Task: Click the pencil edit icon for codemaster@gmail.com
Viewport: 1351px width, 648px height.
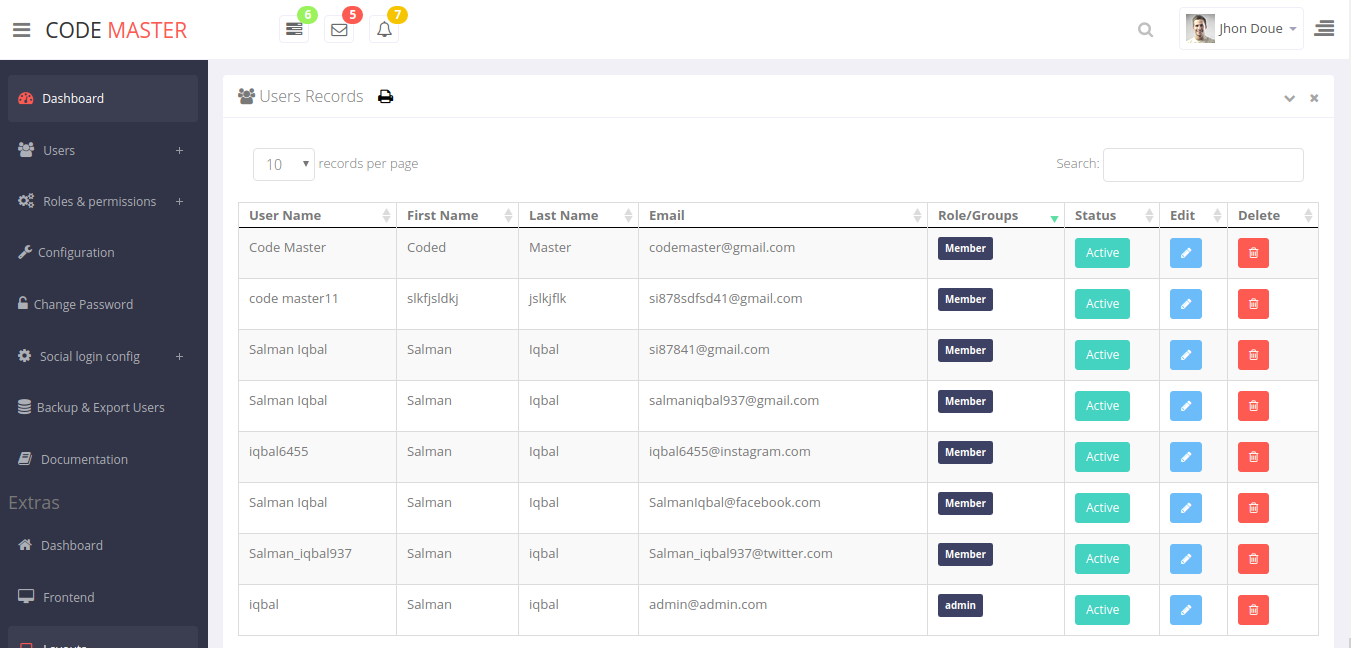Action: [x=1185, y=253]
